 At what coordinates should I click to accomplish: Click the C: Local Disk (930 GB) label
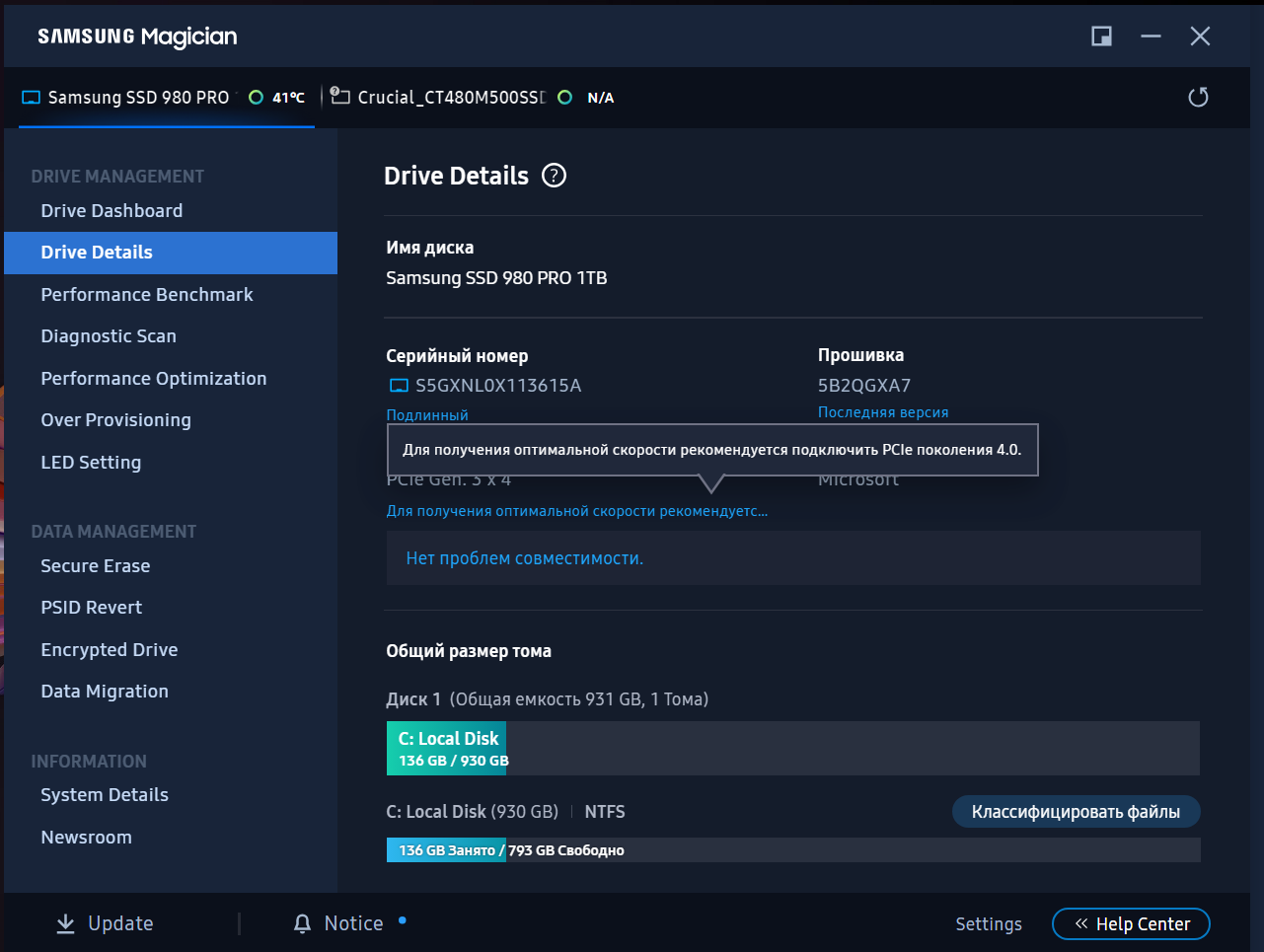tap(473, 812)
